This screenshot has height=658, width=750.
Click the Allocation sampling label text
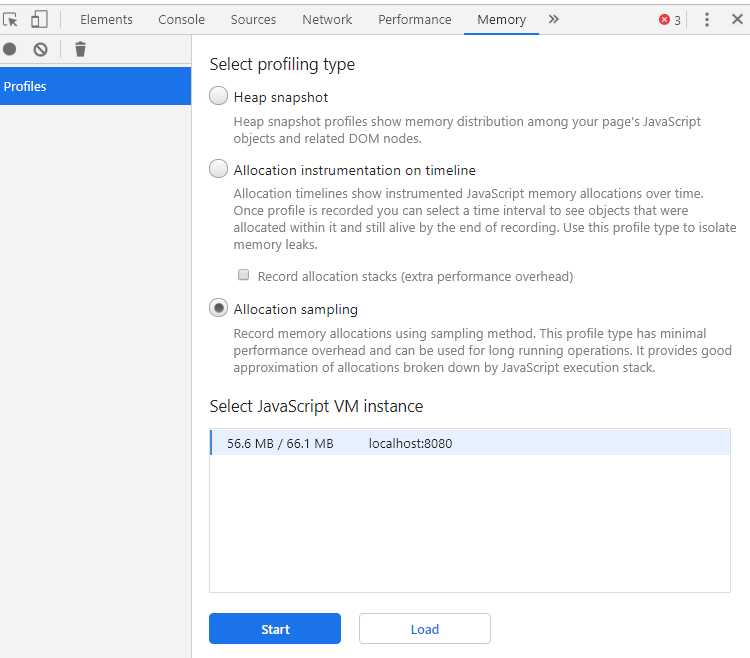[x=296, y=309]
